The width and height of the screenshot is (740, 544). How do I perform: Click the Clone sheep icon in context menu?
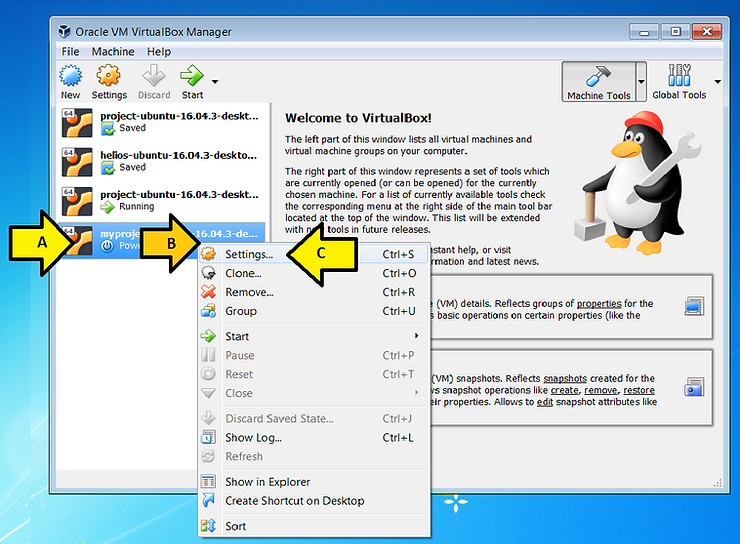pos(209,273)
